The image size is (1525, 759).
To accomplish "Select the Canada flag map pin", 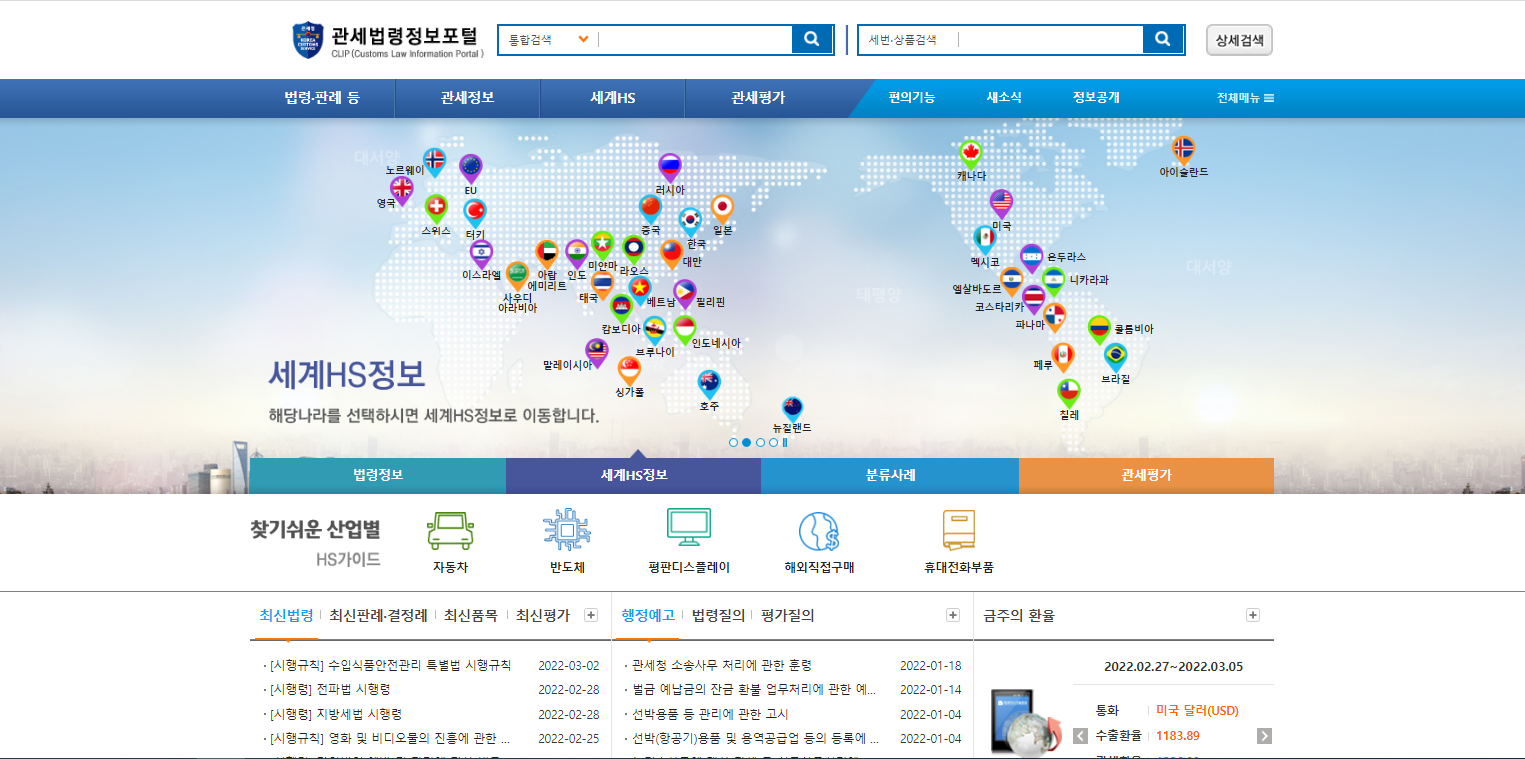I will 969,153.
